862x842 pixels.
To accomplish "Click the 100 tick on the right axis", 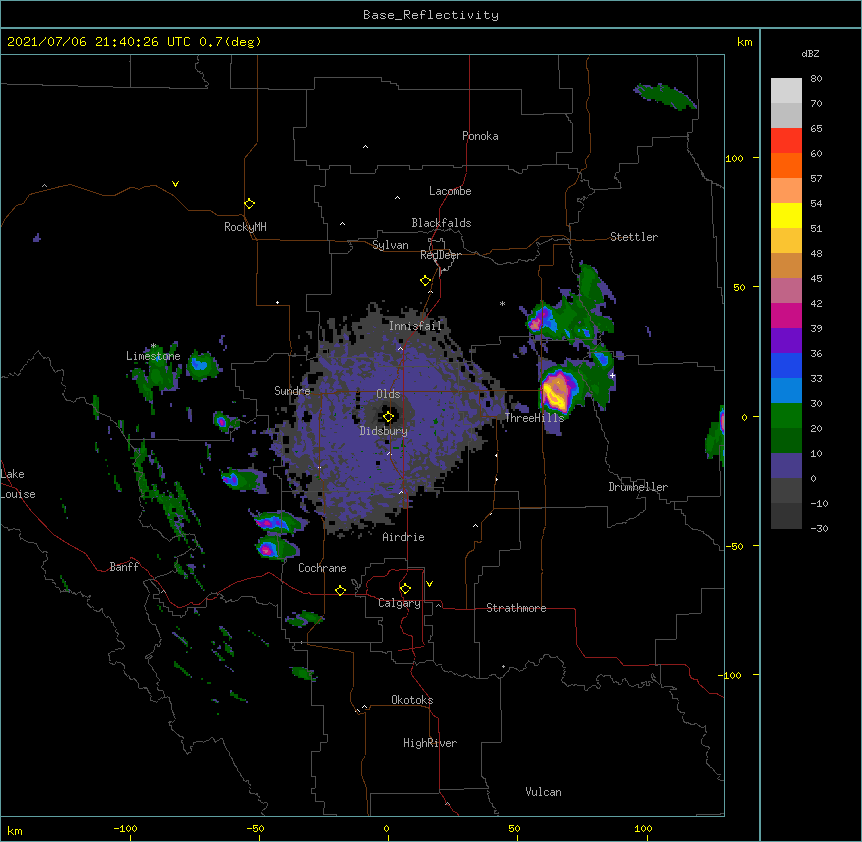I will [x=734, y=158].
